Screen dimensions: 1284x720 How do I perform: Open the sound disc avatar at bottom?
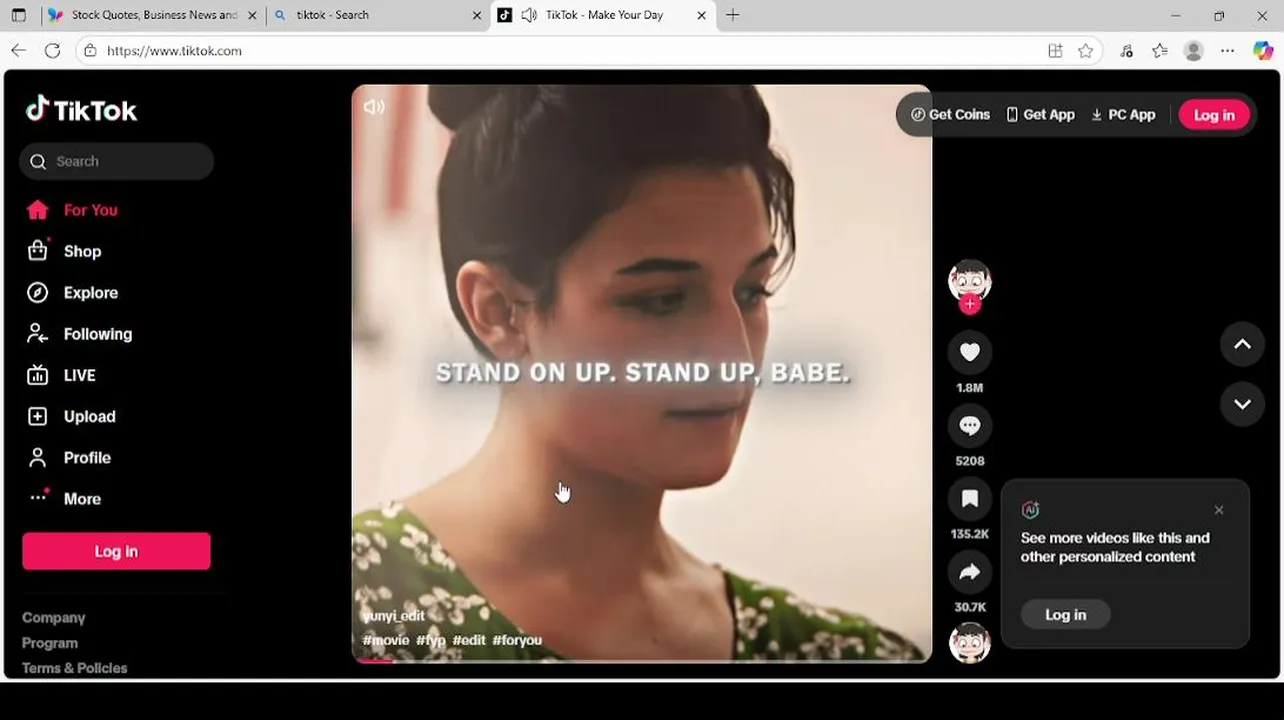tap(970, 643)
